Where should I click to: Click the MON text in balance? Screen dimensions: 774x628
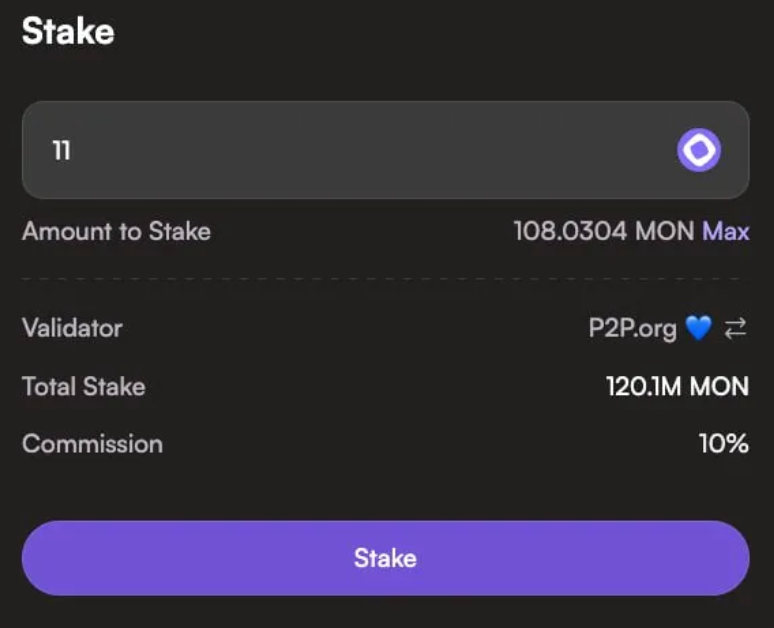(x=665, y=232)
